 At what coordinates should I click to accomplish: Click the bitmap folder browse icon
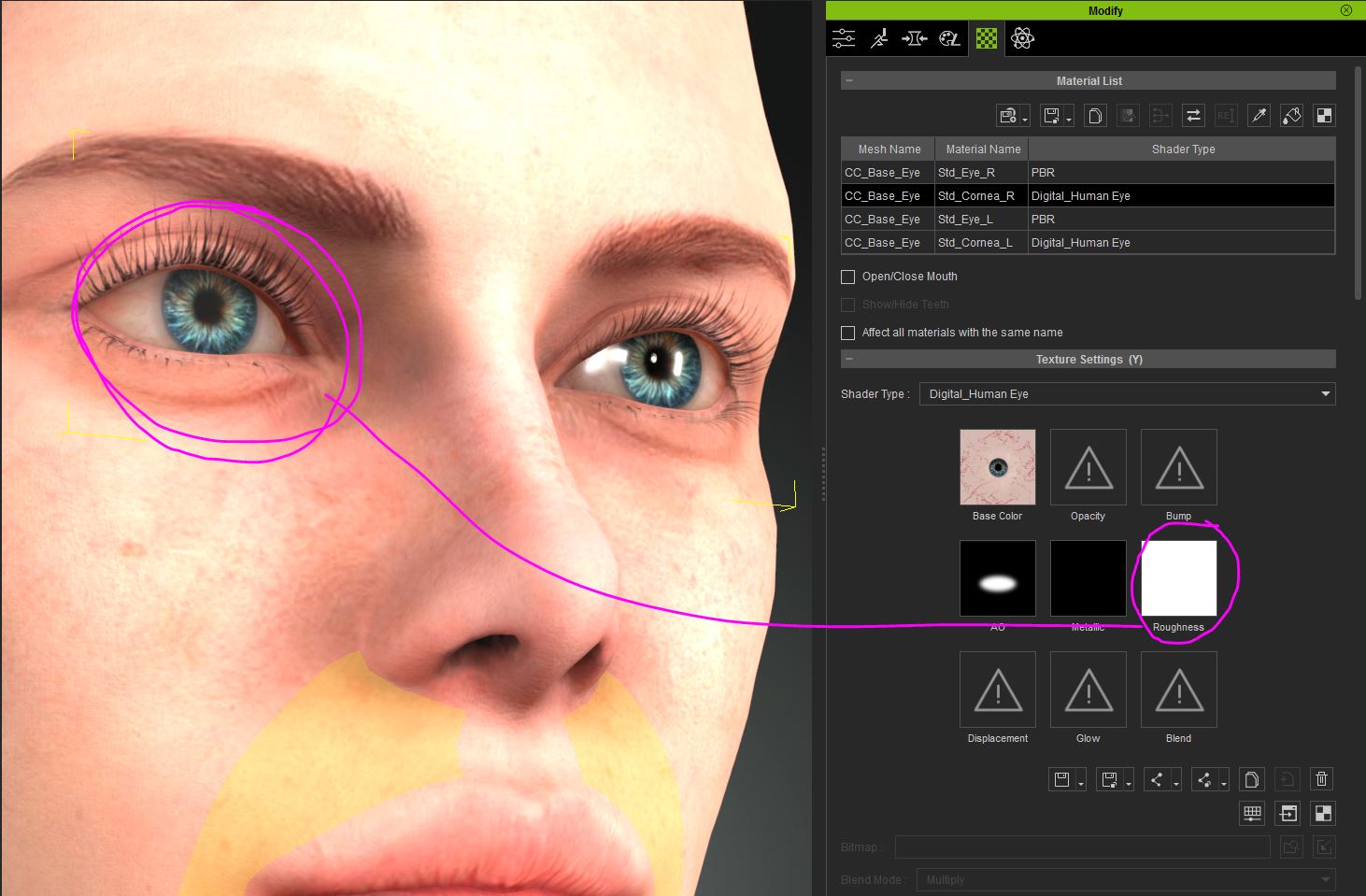click(x=1290, y=847)
